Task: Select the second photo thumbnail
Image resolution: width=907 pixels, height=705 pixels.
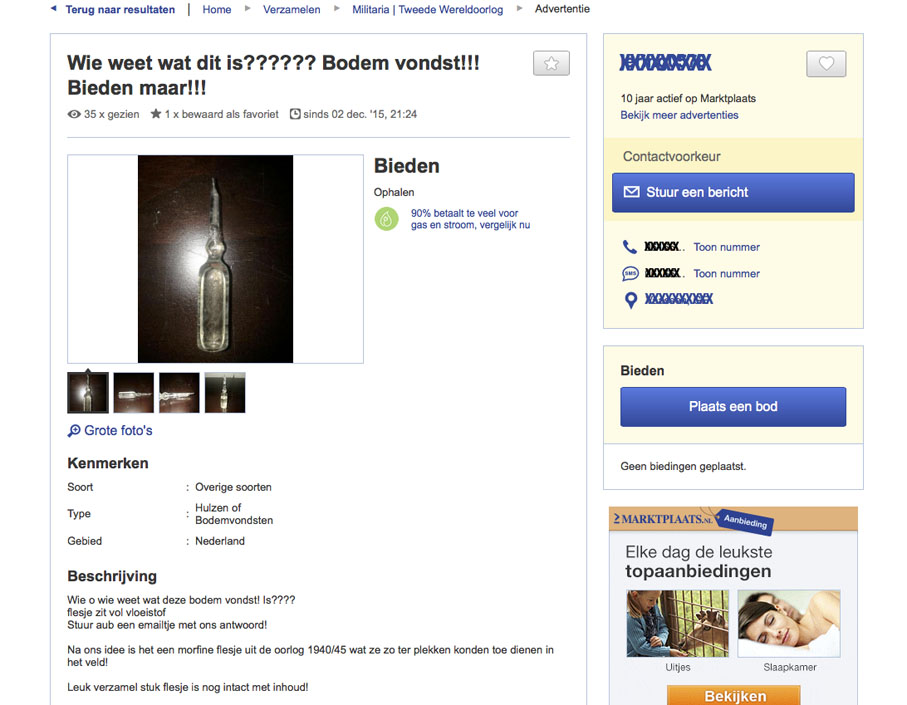Action: (134, 393)
